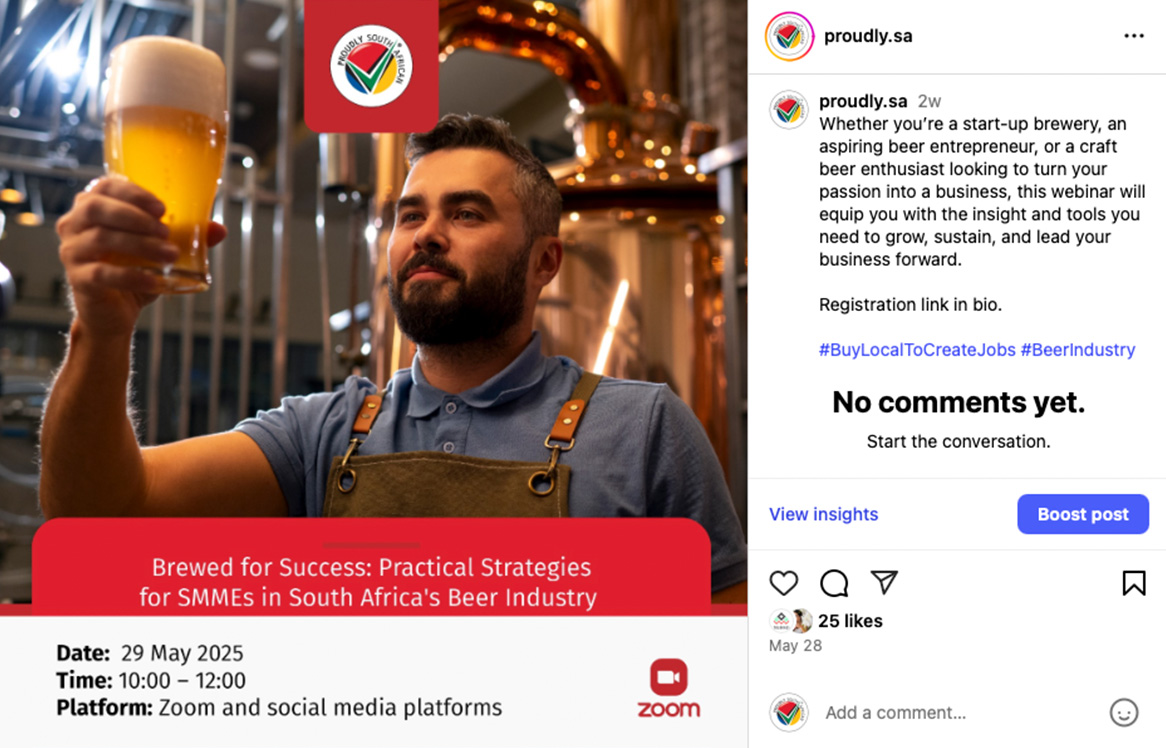
Task: Open proudly.sa username in the header
Action: pyautogui.click(x=868, y=36)
